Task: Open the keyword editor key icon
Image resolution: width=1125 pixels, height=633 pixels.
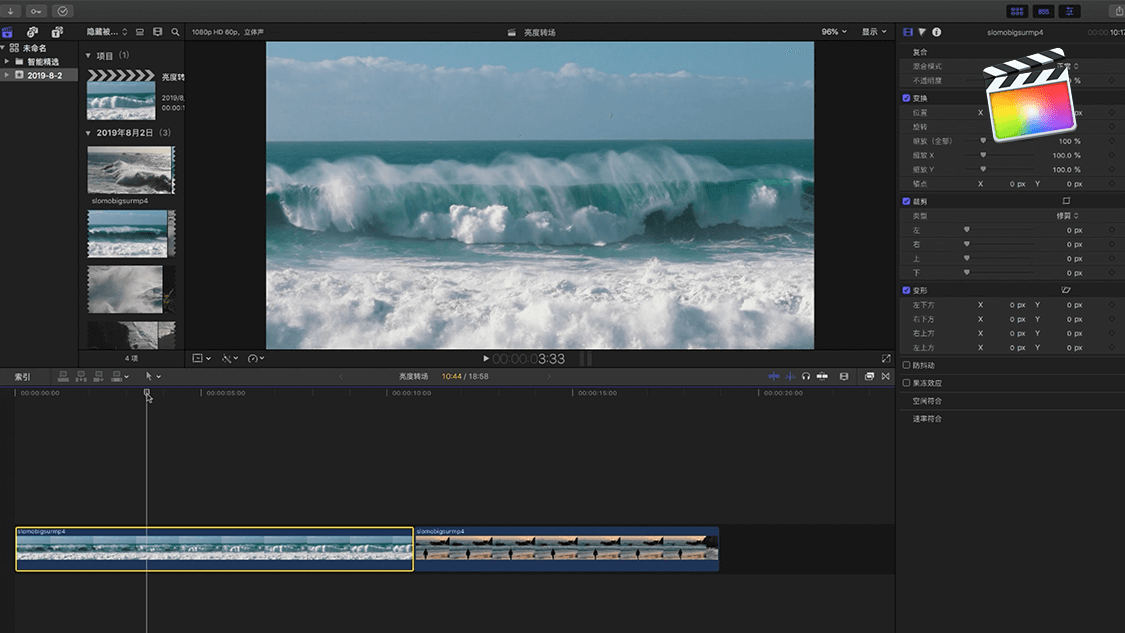Action: 37,11
